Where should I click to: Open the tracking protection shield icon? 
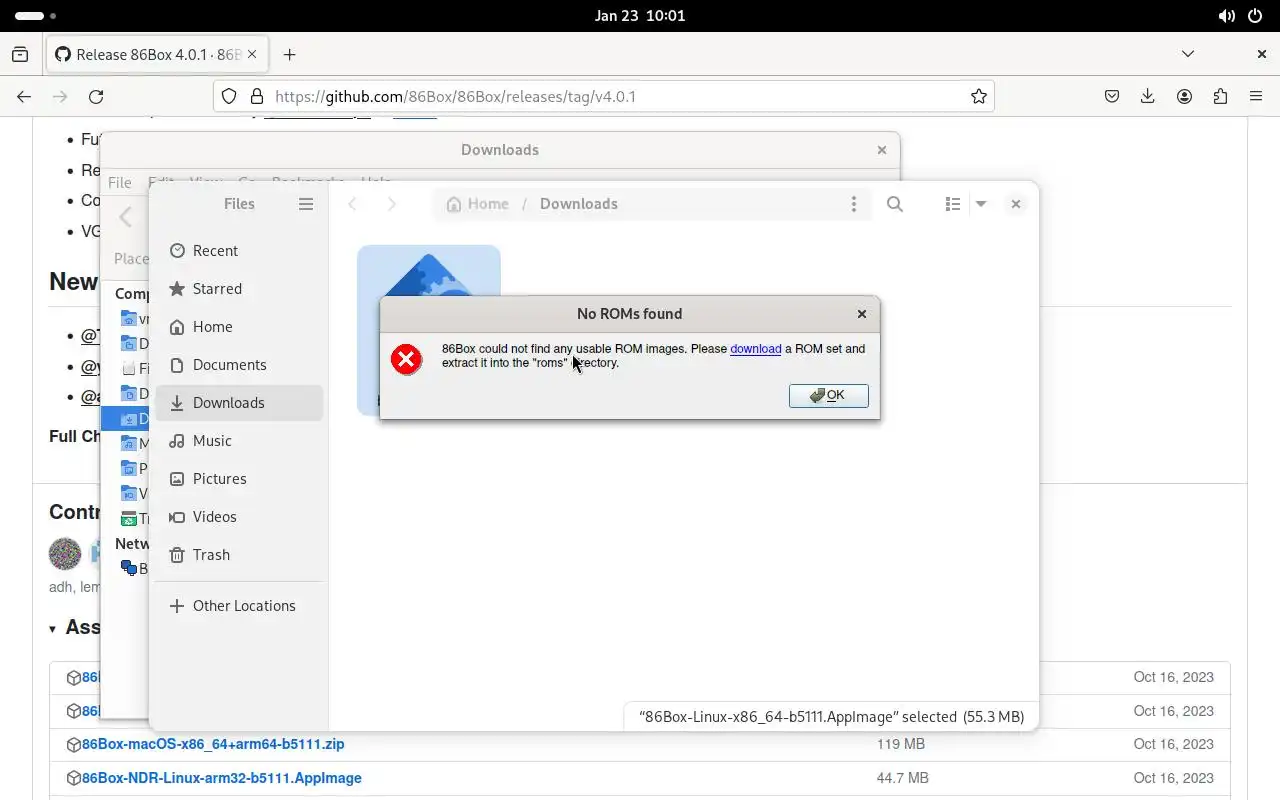click(229, 97)
